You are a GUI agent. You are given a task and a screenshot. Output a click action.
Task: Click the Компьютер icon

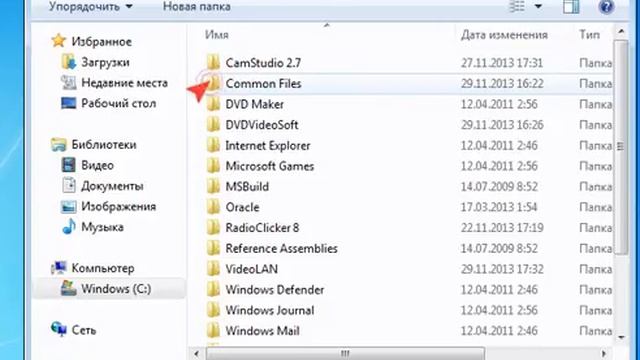click(x=58, y=268)
